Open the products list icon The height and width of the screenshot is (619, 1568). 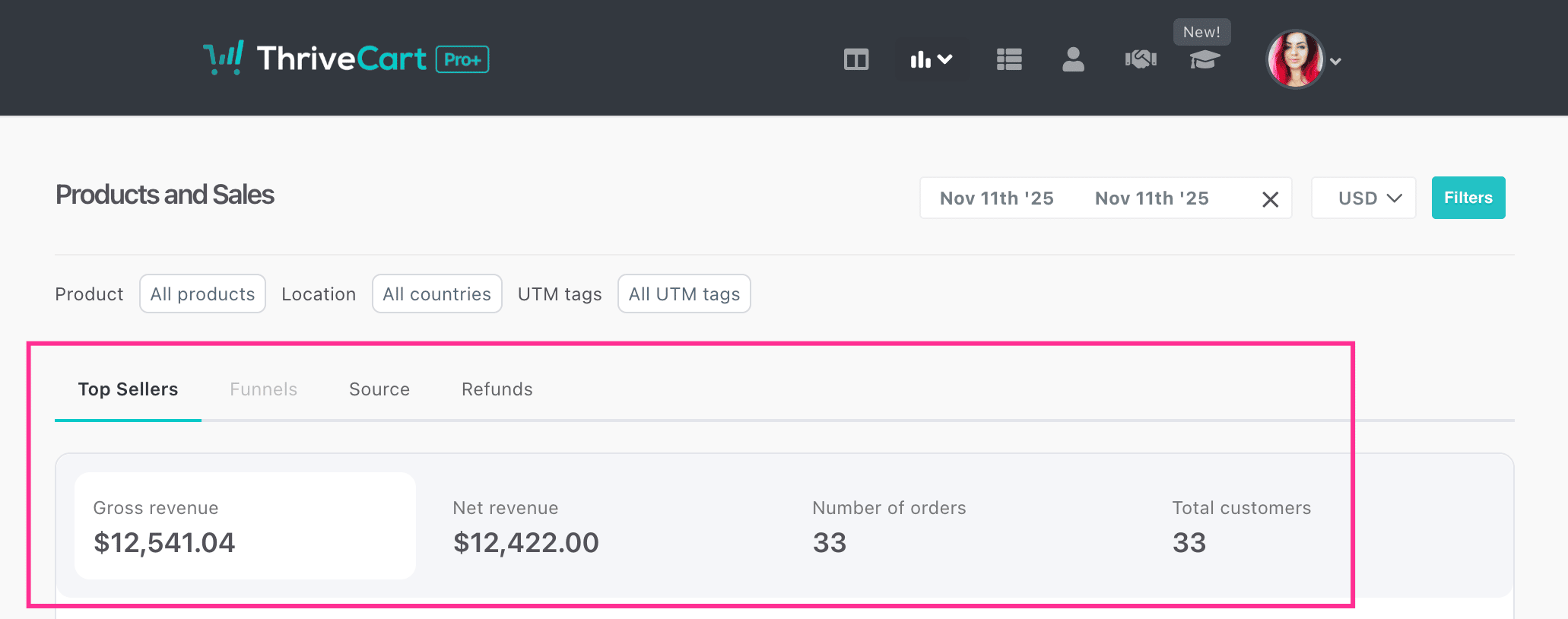tap(1009, 59)
